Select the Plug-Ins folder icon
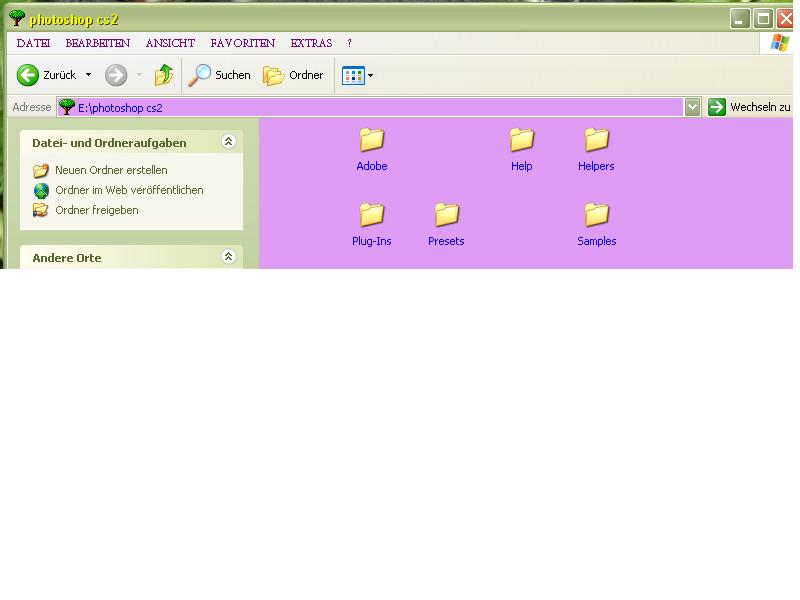This screenshot has height=600, width=800. pos(371,214)
